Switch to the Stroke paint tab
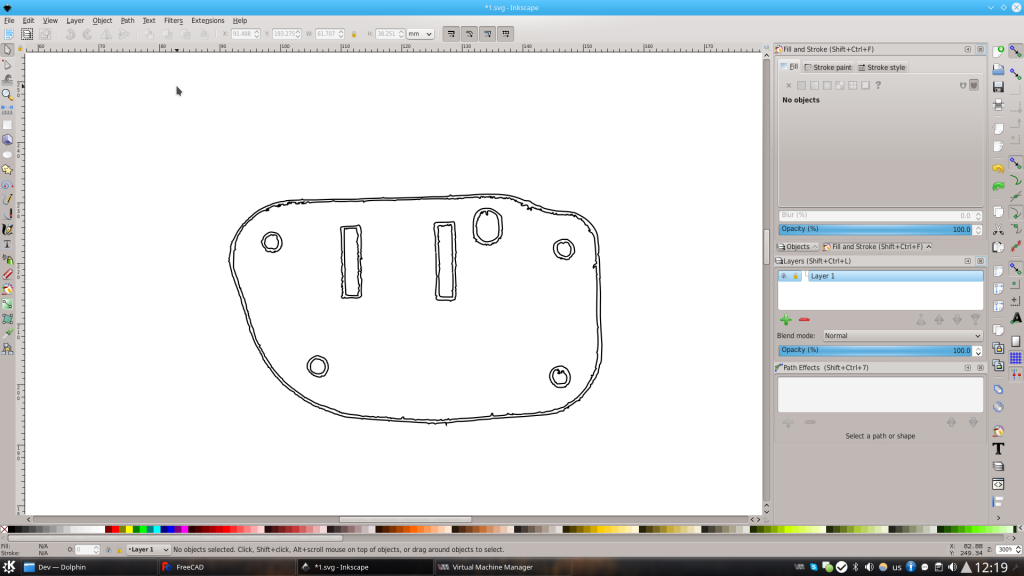The height and width of the screenshot is (576, 1024). coord(831,67)
